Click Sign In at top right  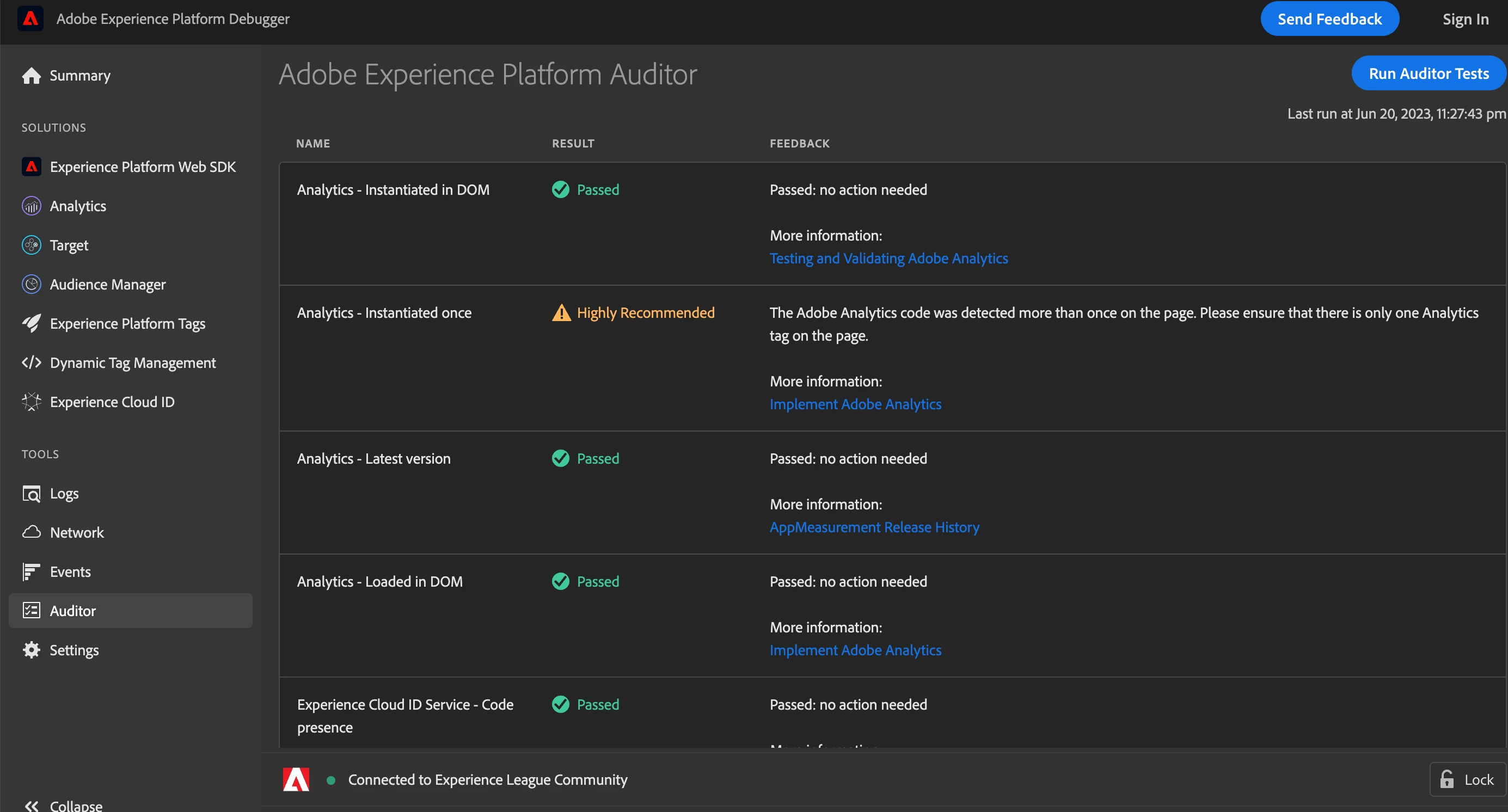[1466, 19]
